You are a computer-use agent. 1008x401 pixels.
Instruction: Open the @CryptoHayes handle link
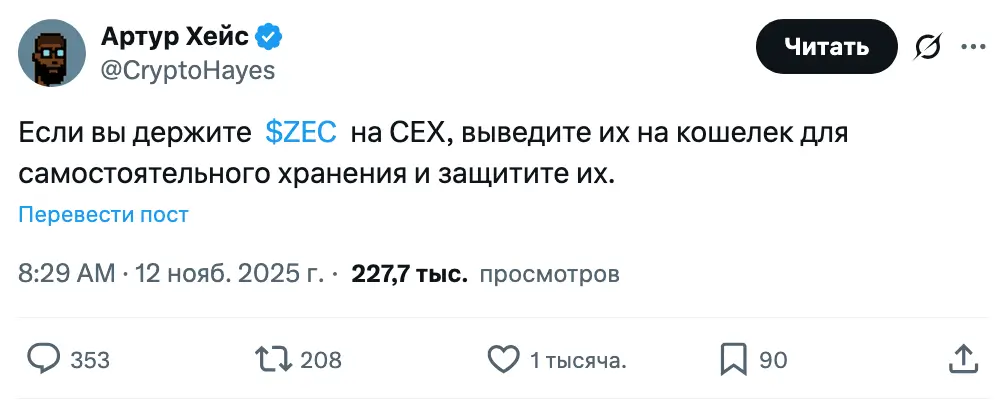188,70
